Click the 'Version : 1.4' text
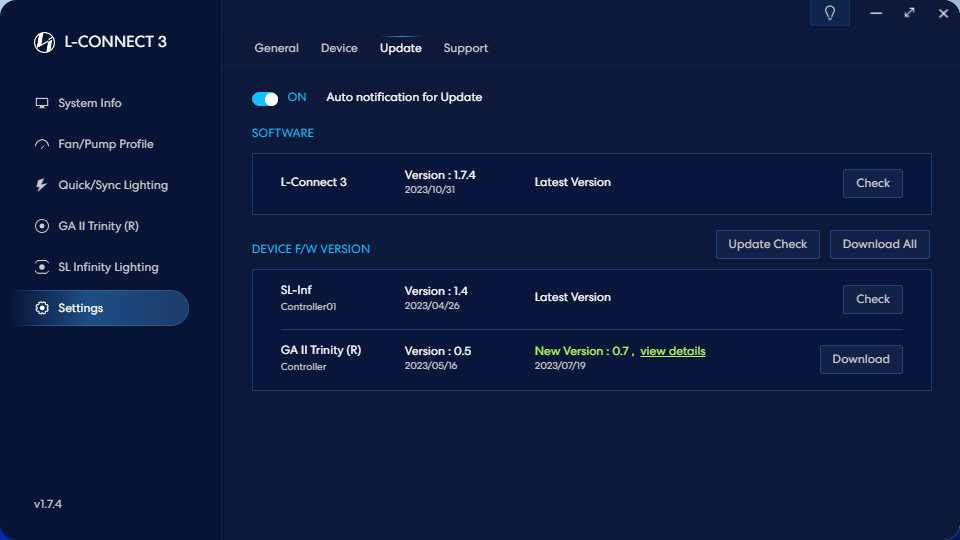The image size is (960, 540). [x=437, y=291]
